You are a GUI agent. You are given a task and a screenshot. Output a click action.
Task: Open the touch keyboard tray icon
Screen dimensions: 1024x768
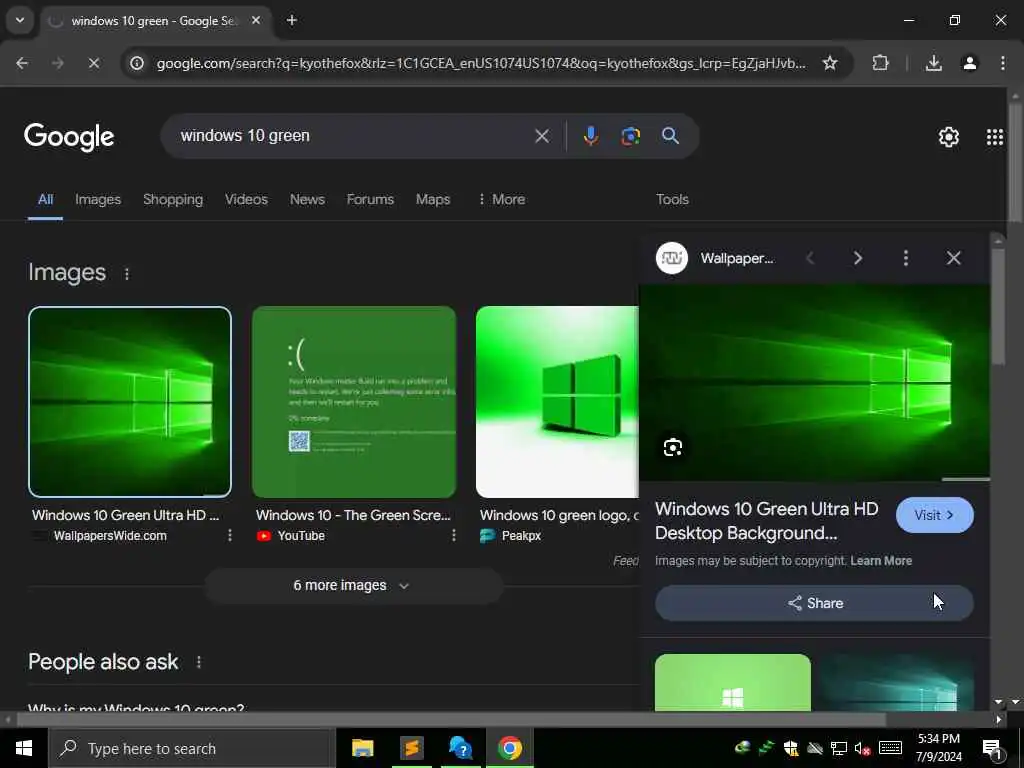point(890,748)
